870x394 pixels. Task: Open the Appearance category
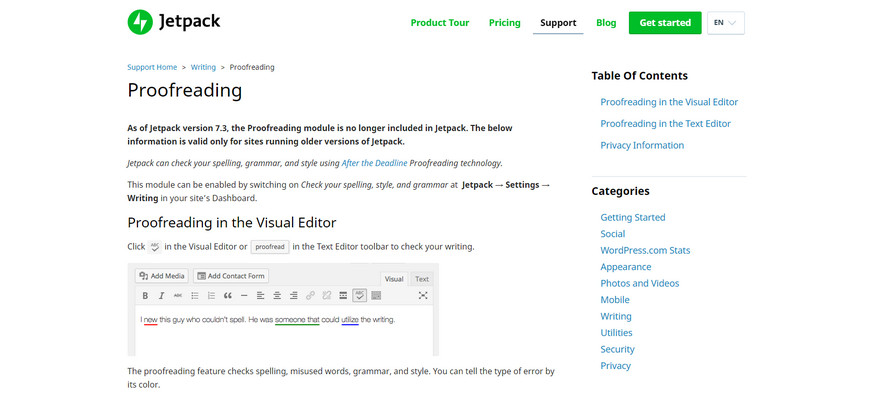(x=626, y=267)
